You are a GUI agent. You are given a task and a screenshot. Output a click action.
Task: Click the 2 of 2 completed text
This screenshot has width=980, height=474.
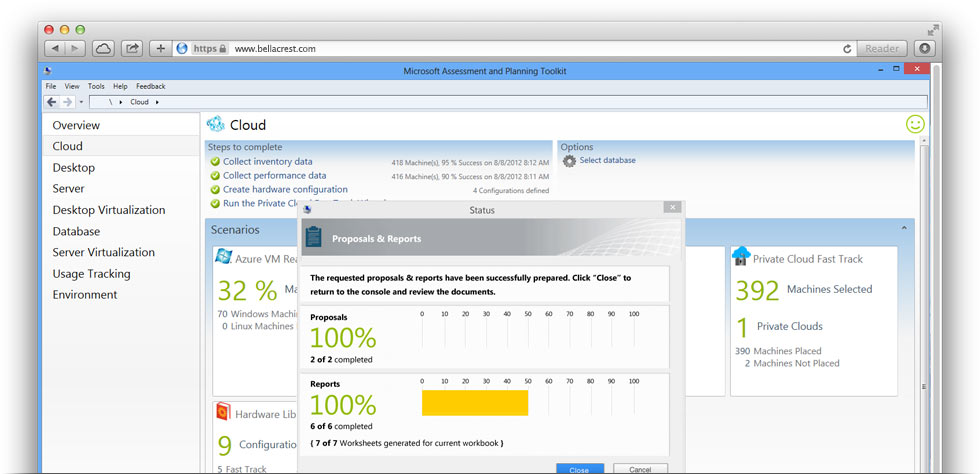coord(341,360)
